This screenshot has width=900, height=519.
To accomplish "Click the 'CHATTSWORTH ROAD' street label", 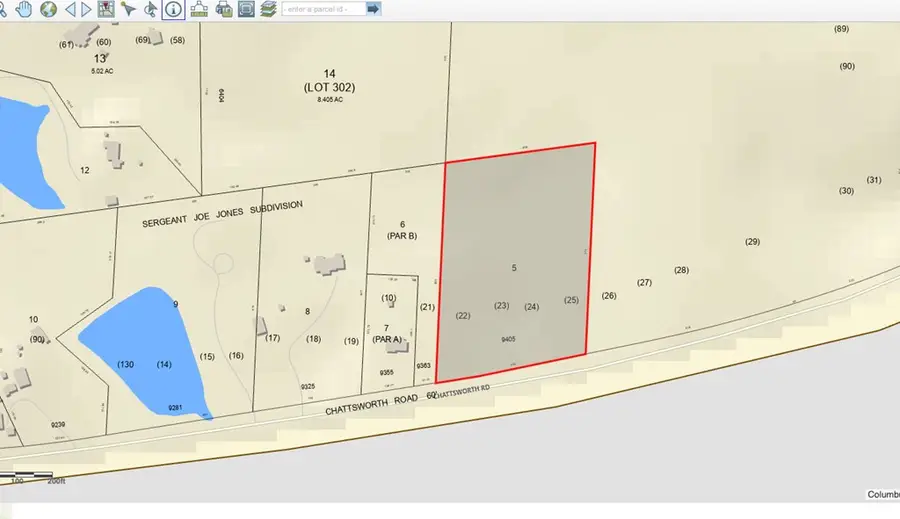I will 371,404.
